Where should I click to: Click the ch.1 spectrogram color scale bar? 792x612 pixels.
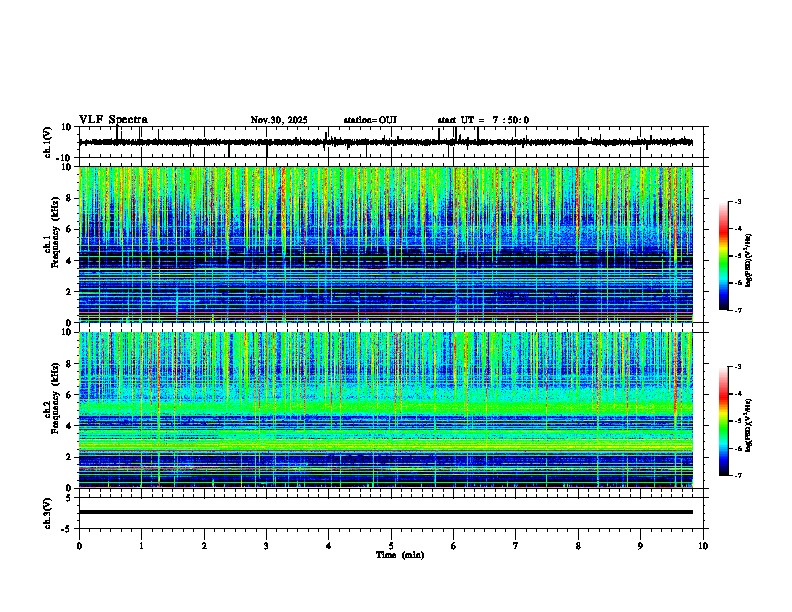click(724, 256)
